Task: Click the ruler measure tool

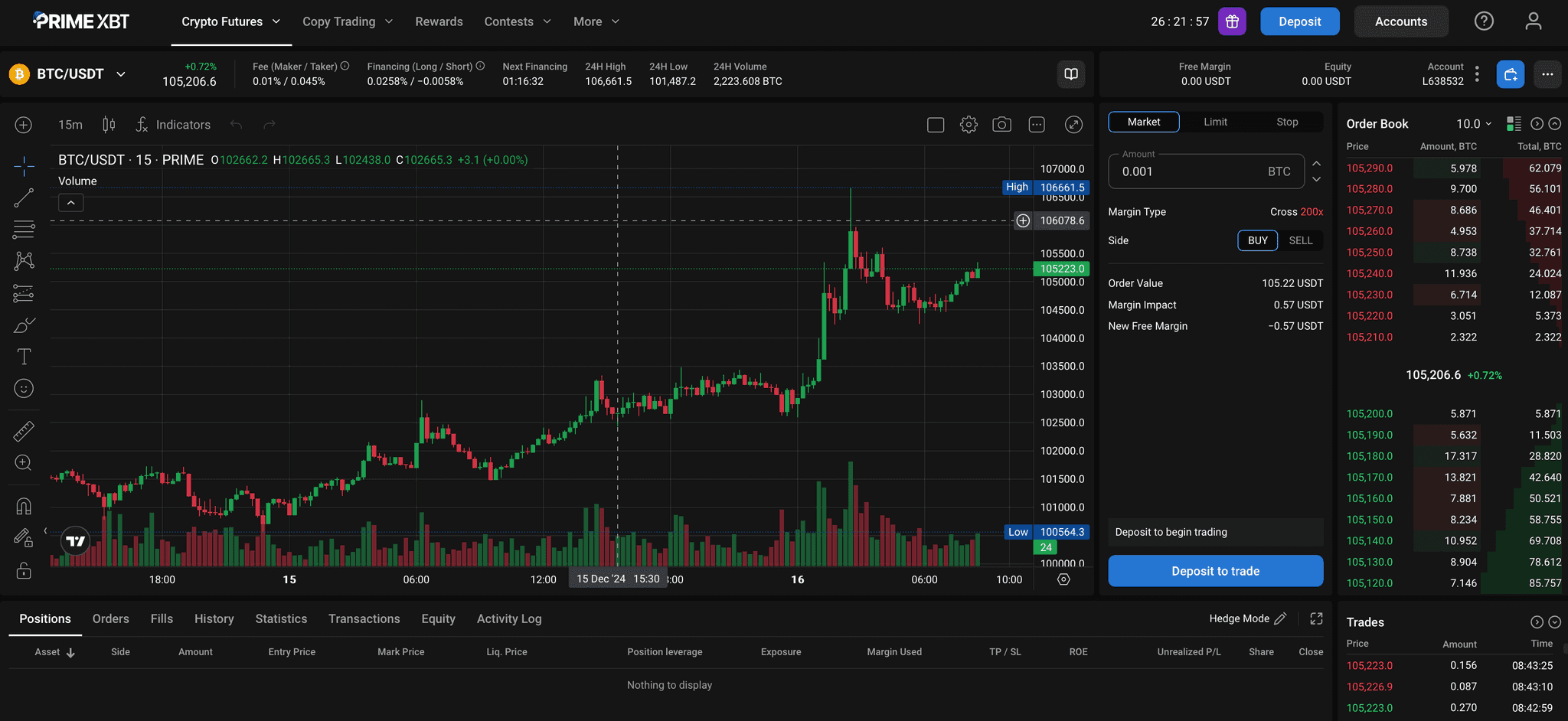Action: 24,432
